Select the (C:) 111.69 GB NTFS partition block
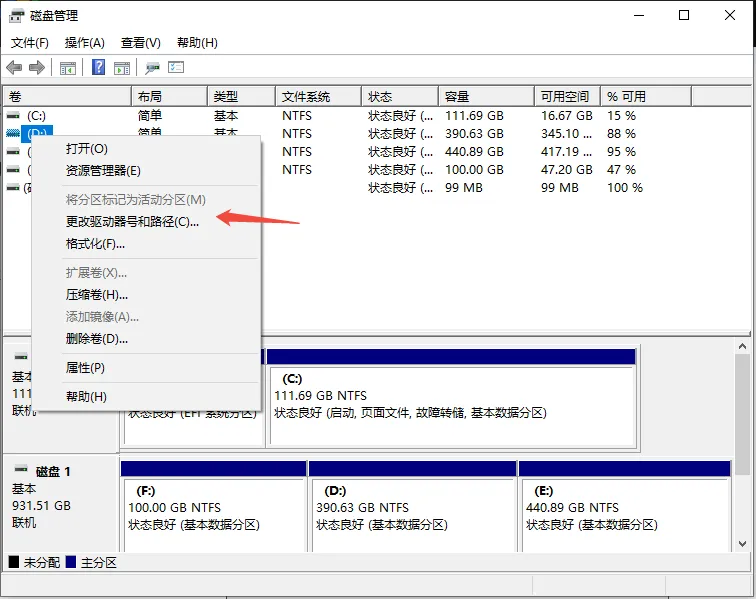756x599 pixels. (451, 397)
